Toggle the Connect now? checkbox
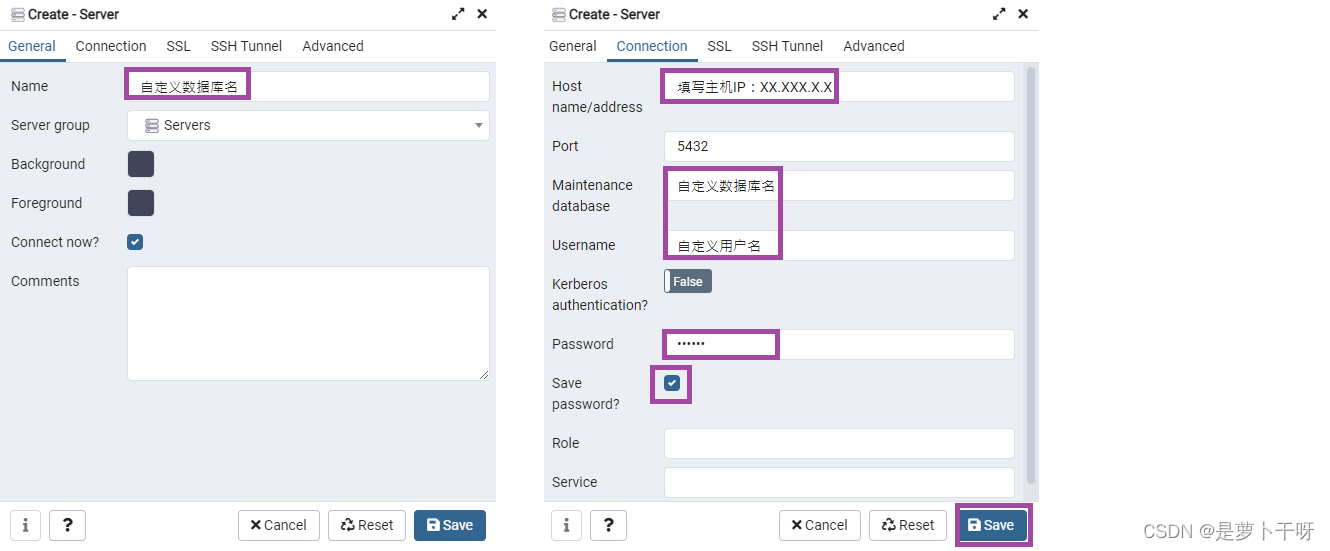 tap(135, 242)
